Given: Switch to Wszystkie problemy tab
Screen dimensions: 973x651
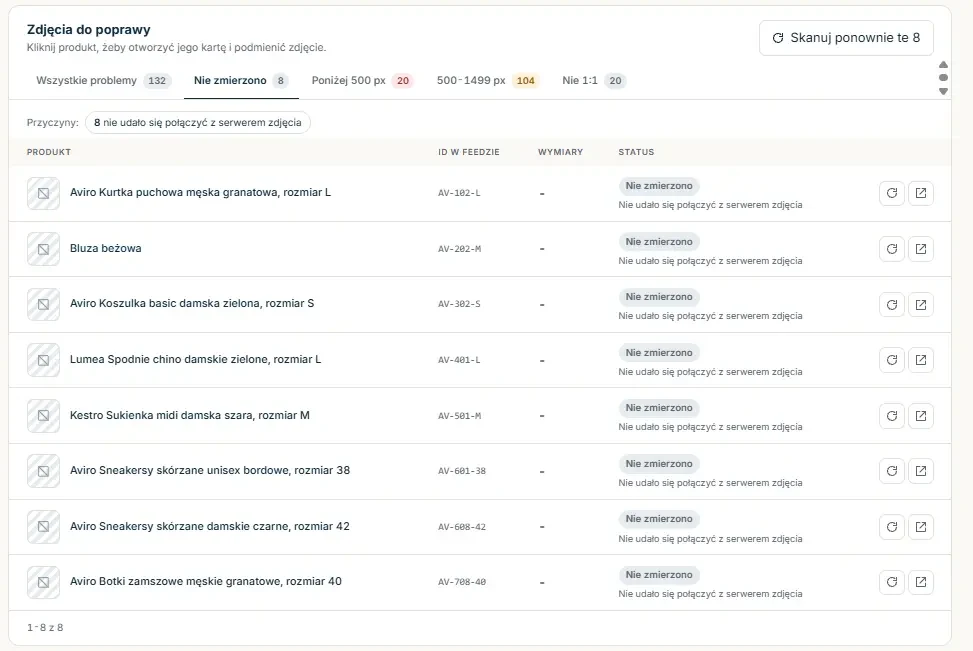Looking at the screenshot, I should (x=104, y=81).
